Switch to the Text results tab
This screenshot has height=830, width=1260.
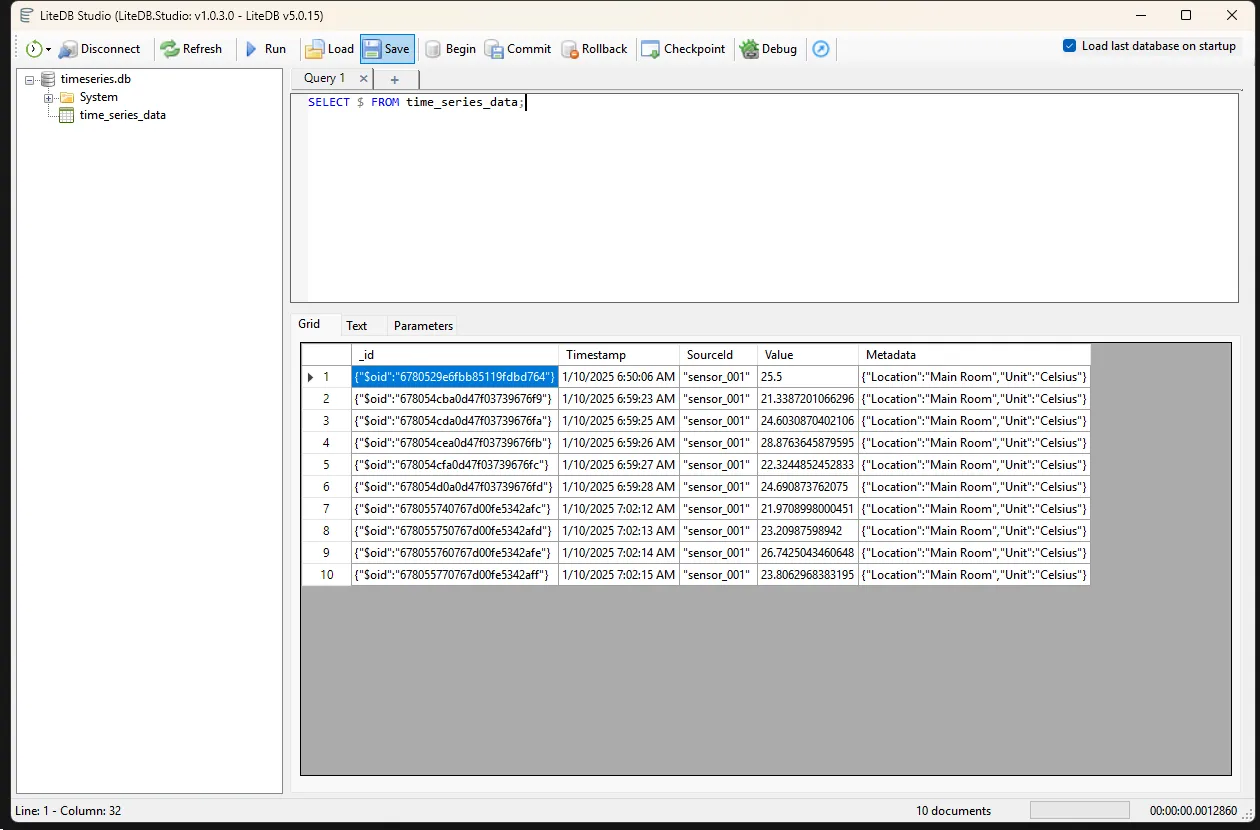356,326
